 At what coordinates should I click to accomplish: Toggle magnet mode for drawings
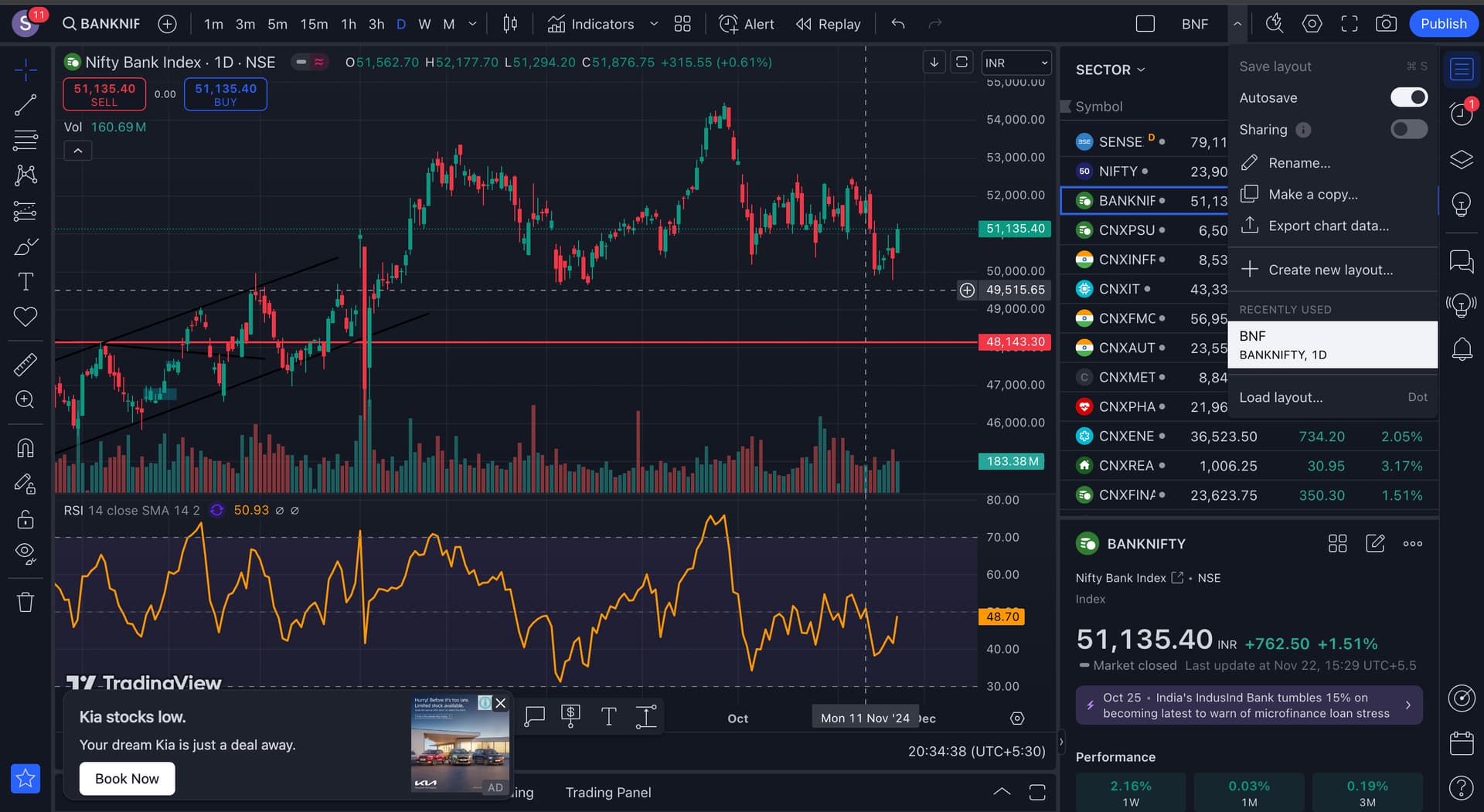point(26,448)
